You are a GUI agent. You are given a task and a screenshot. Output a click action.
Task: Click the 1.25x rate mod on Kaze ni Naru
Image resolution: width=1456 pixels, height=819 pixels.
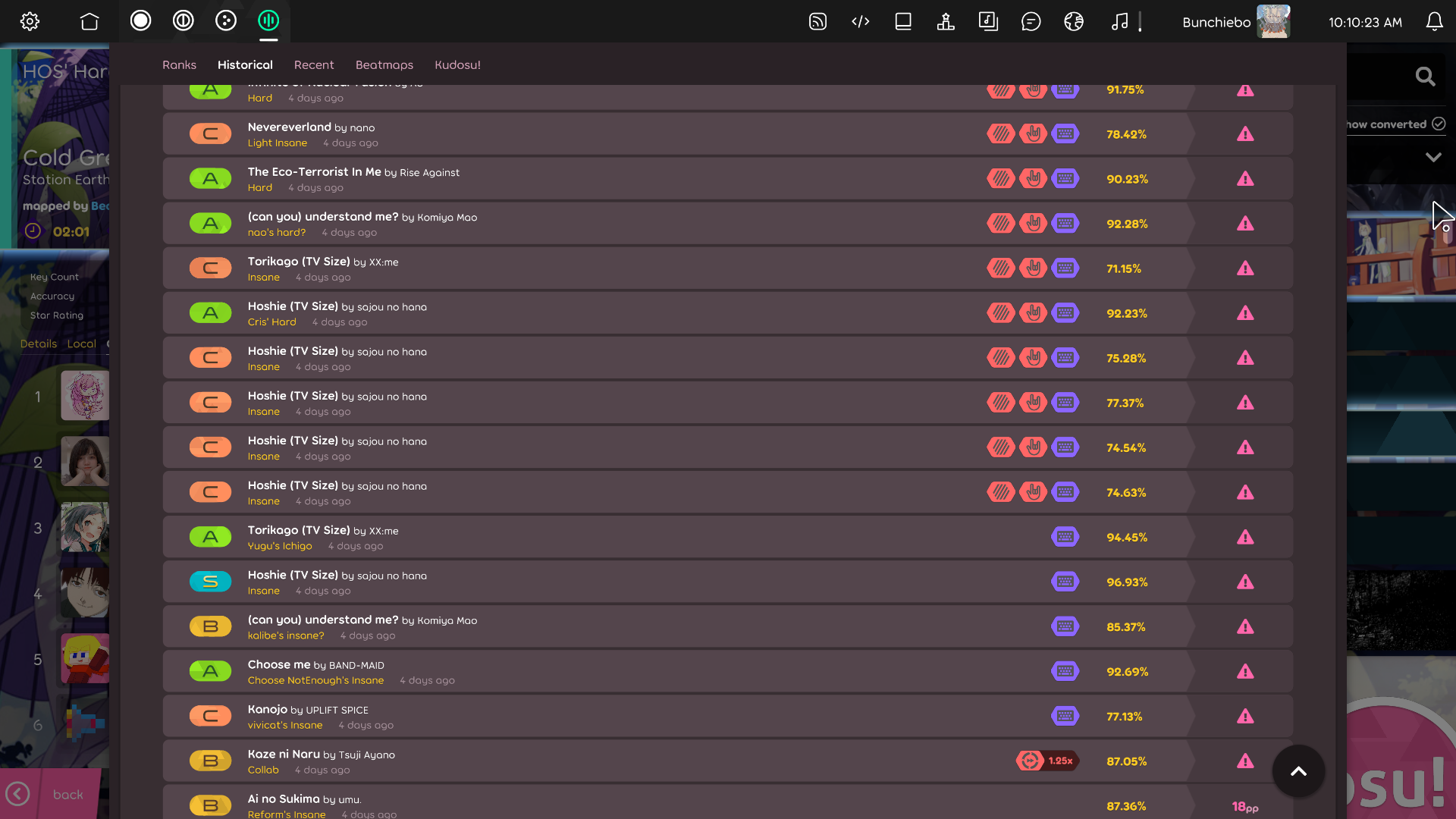point(1048,761)
